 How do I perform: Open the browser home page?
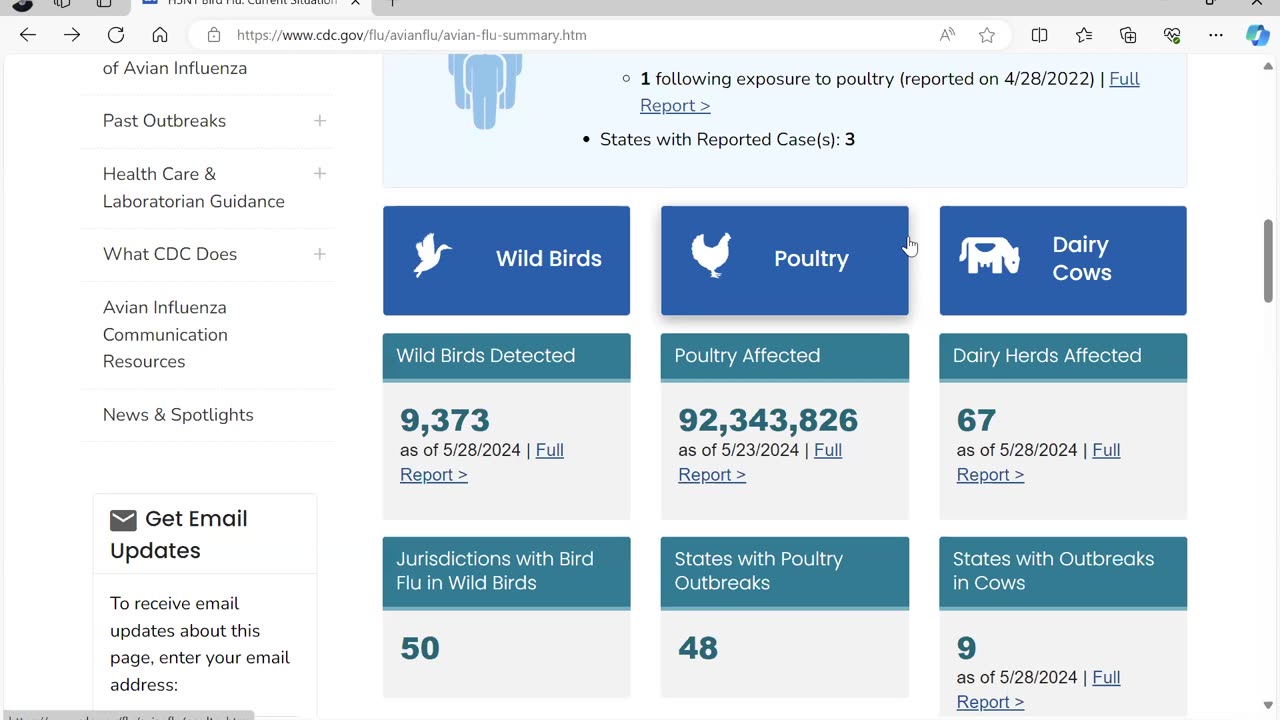pos(160,35)
